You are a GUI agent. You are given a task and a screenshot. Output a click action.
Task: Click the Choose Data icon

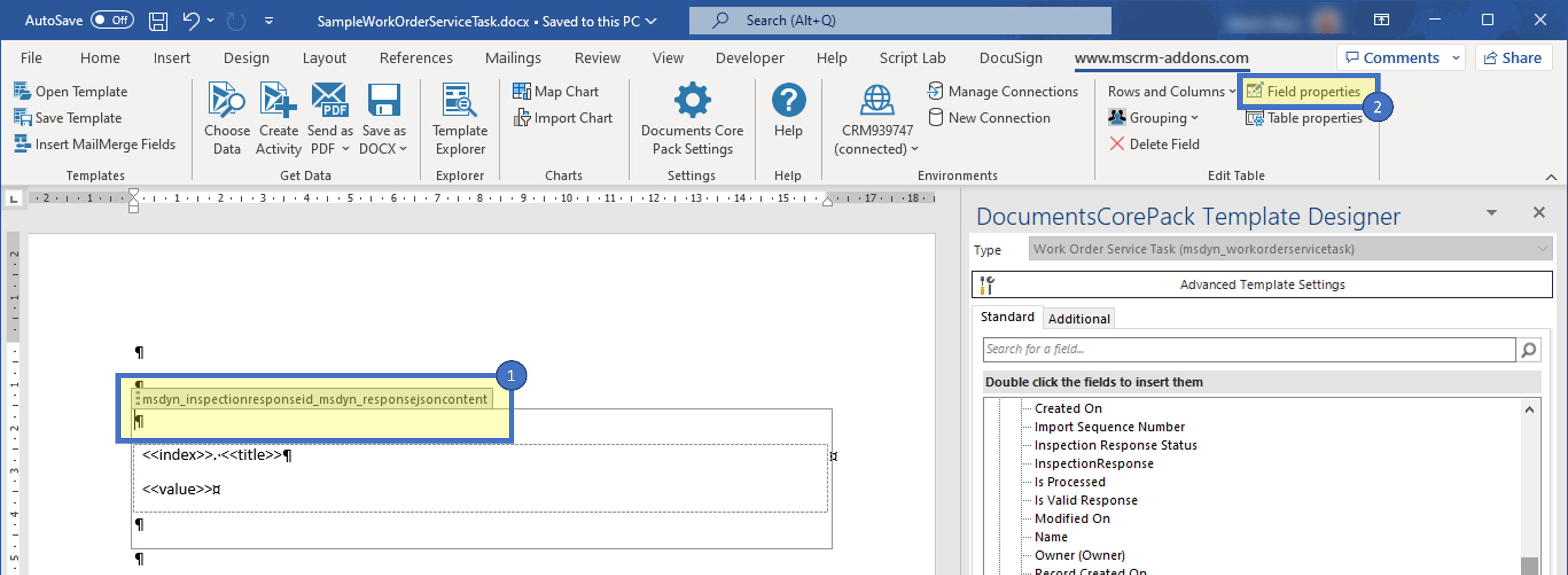pos(226,100)
